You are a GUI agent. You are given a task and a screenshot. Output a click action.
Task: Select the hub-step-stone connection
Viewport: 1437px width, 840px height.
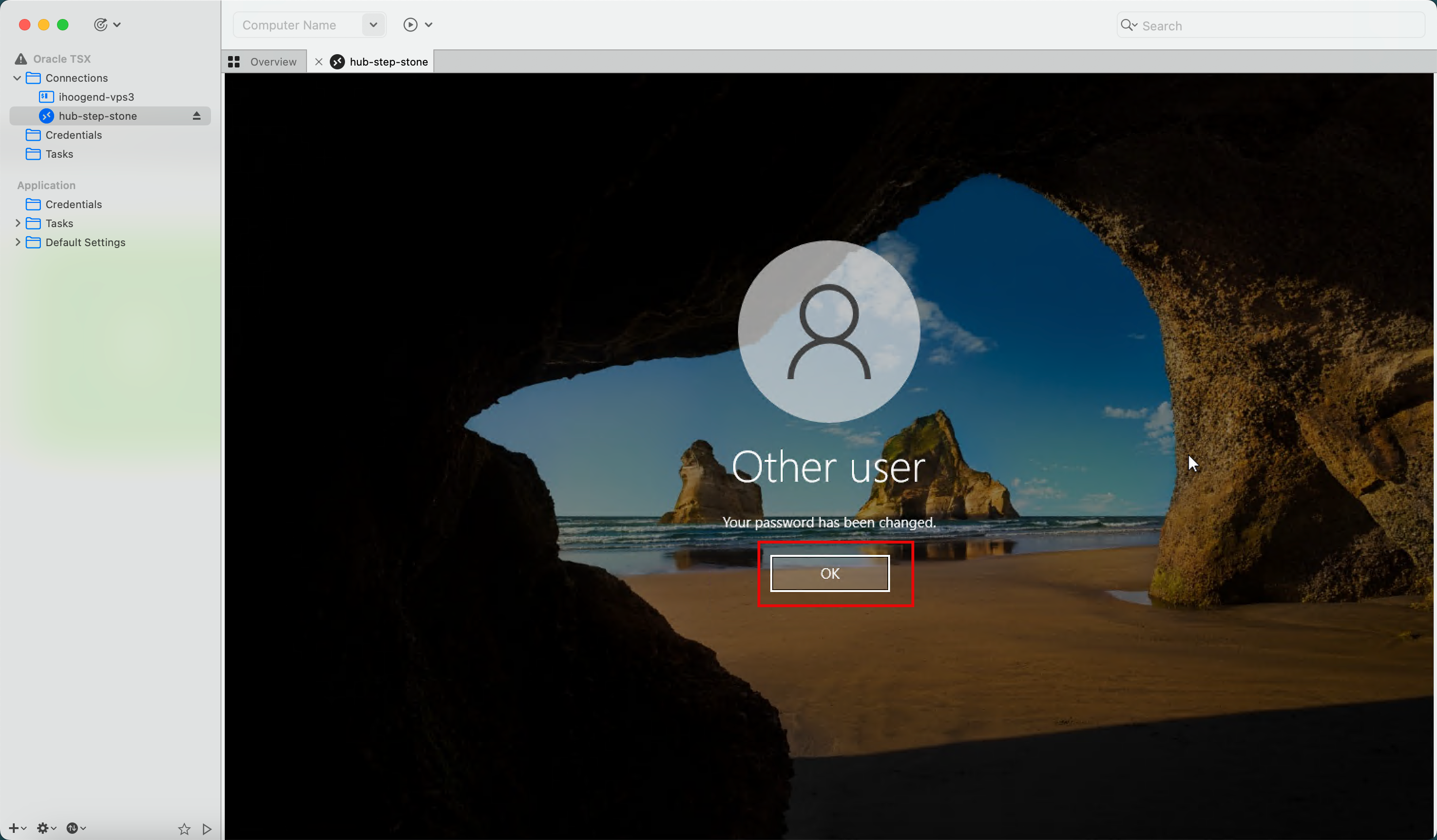click(98, 116)
